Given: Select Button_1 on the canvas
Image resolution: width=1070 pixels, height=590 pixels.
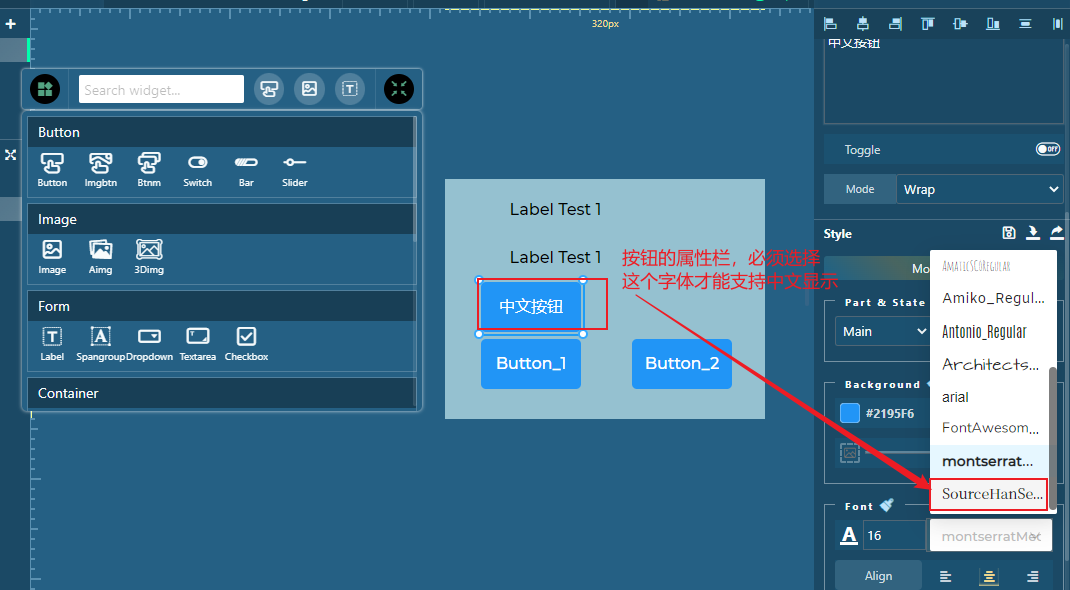Looking at the screenshot, I should click(x=531, y=364).
